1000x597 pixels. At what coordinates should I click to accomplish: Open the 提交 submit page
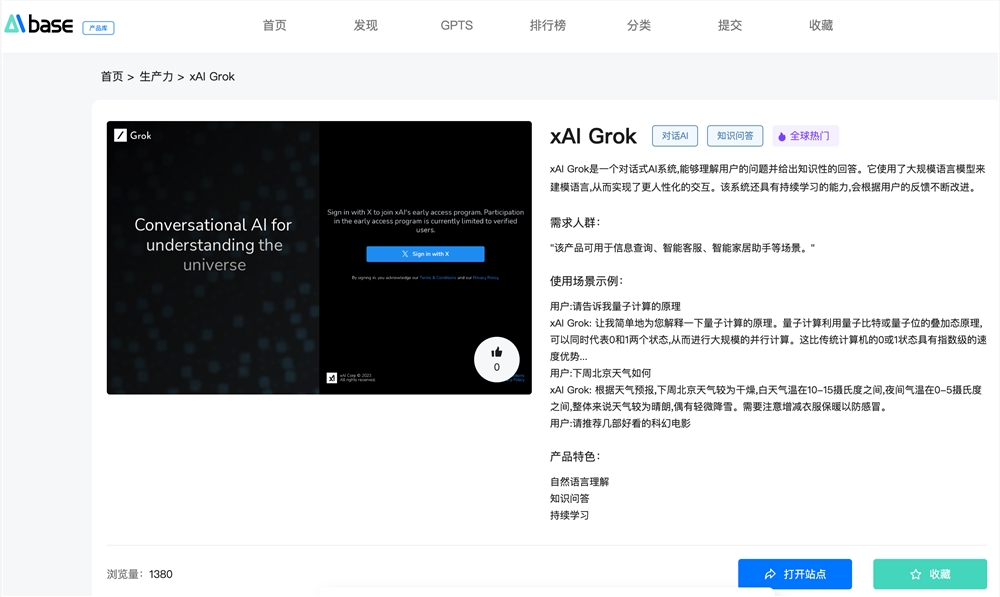(x=730, y=26)
